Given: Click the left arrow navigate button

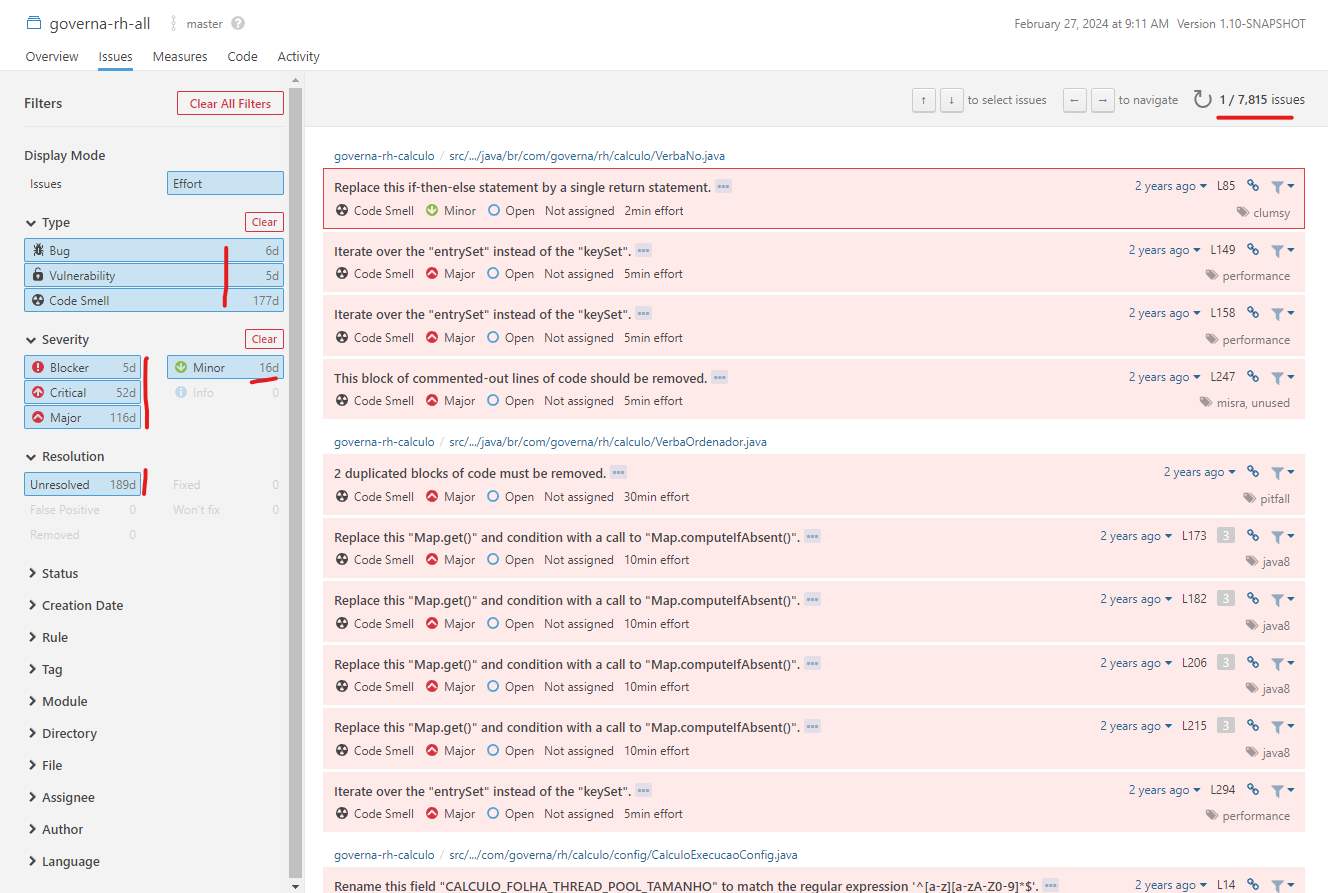Looking at the screenshot, I should (1074, 100).
